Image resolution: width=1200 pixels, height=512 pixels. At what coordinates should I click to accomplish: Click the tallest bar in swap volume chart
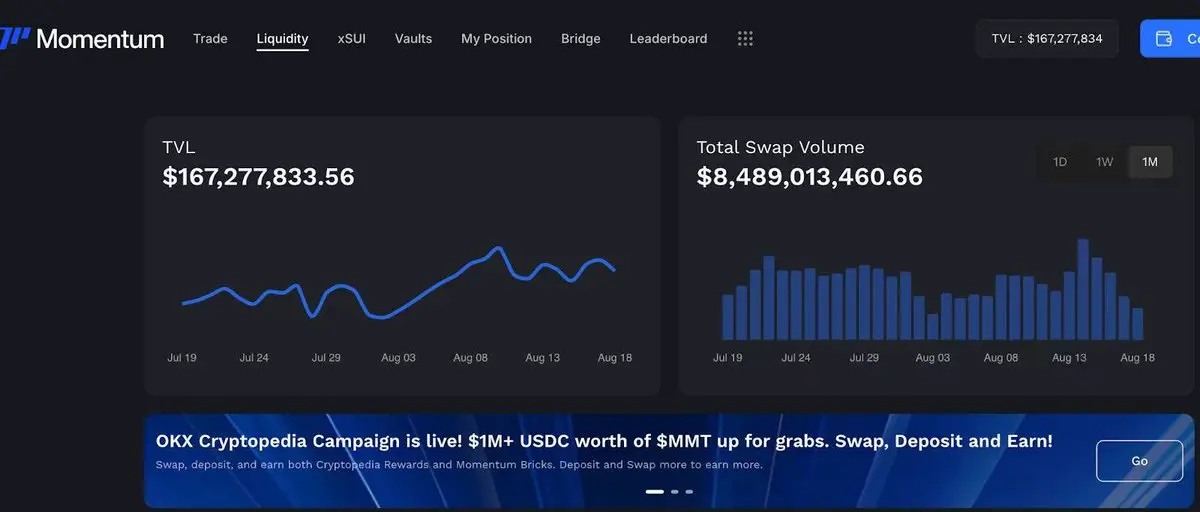[x=1083, y=289]
